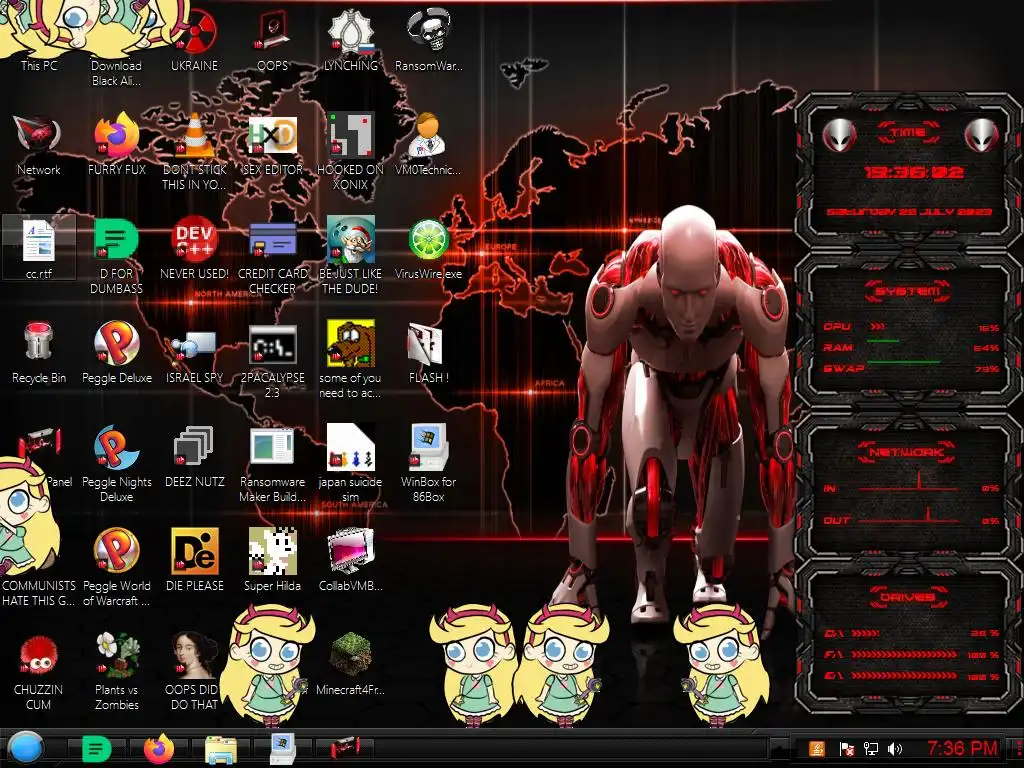Click the DRIVES widget header
Viewport: 1024px width, 768px height.
point(908,597)
